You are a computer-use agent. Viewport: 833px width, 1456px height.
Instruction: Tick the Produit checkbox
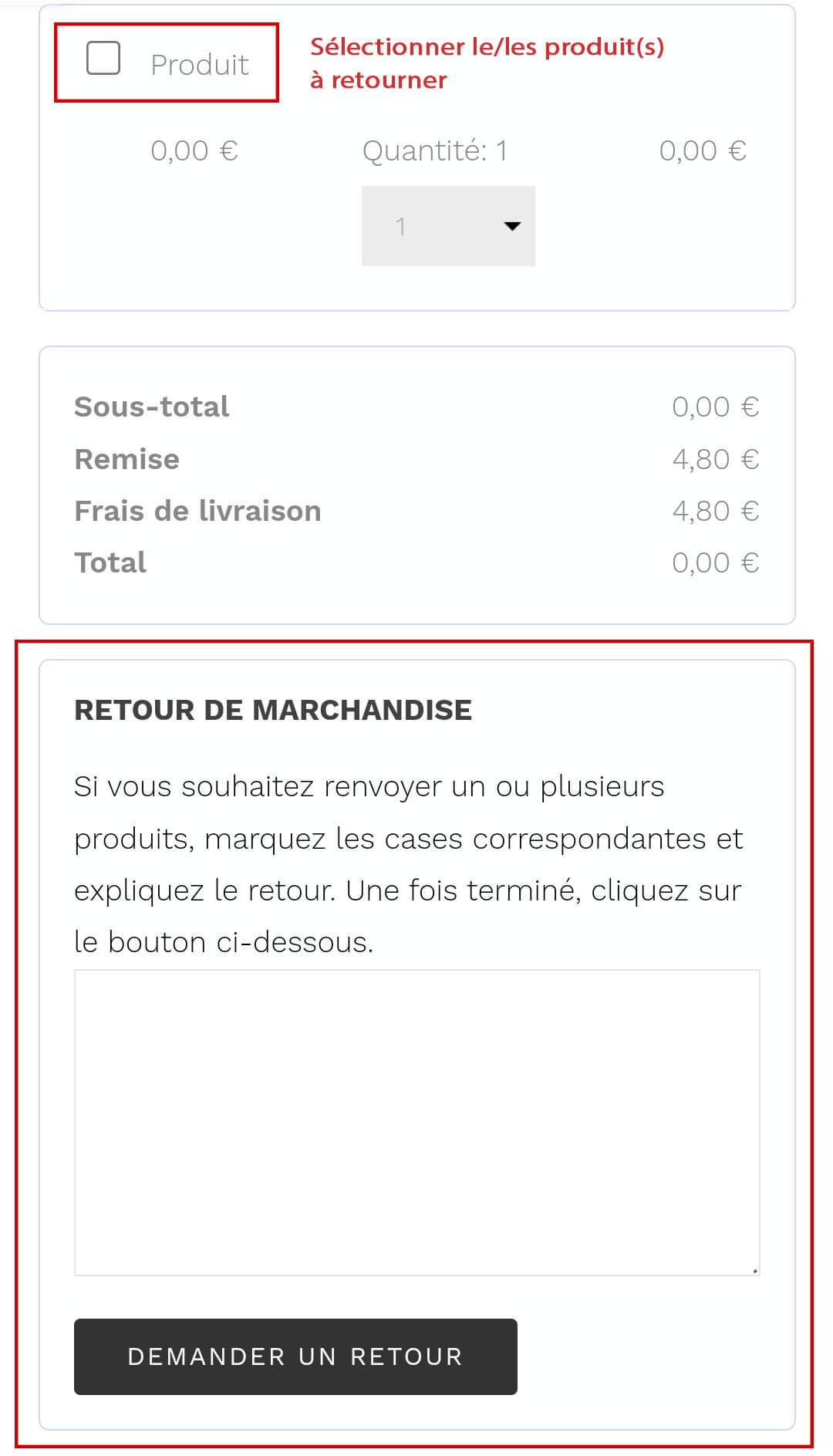click(x=103, y=59)
